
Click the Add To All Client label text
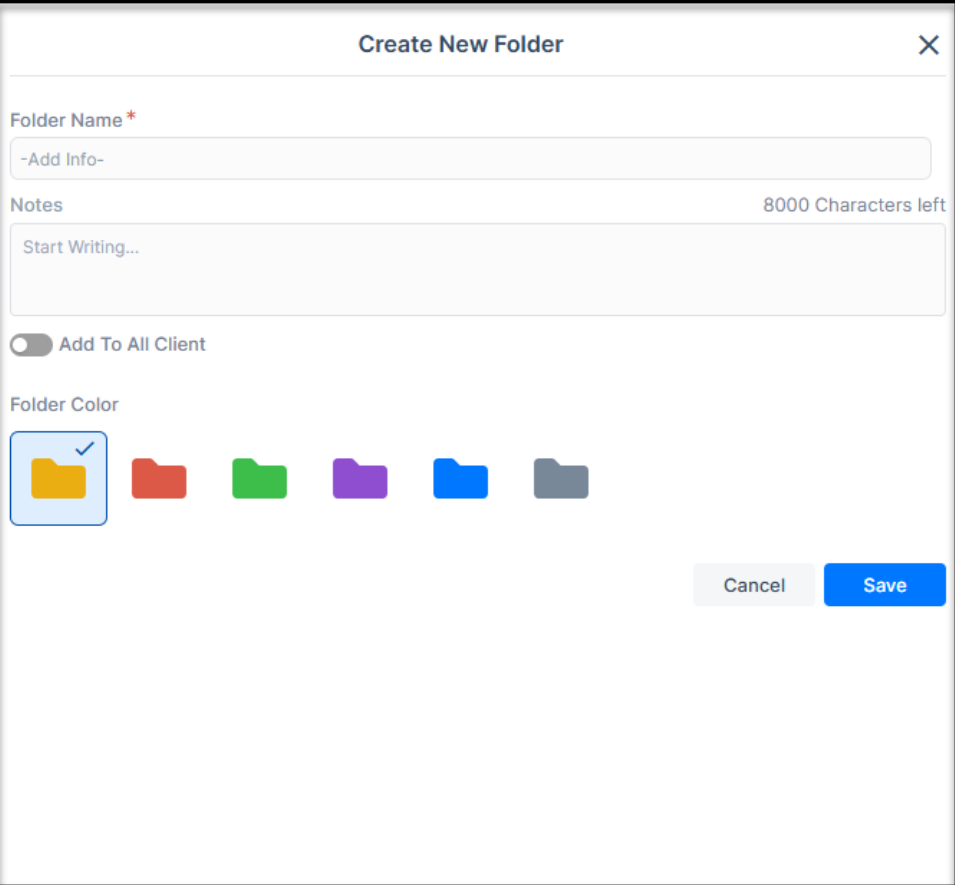pos(132,344)
